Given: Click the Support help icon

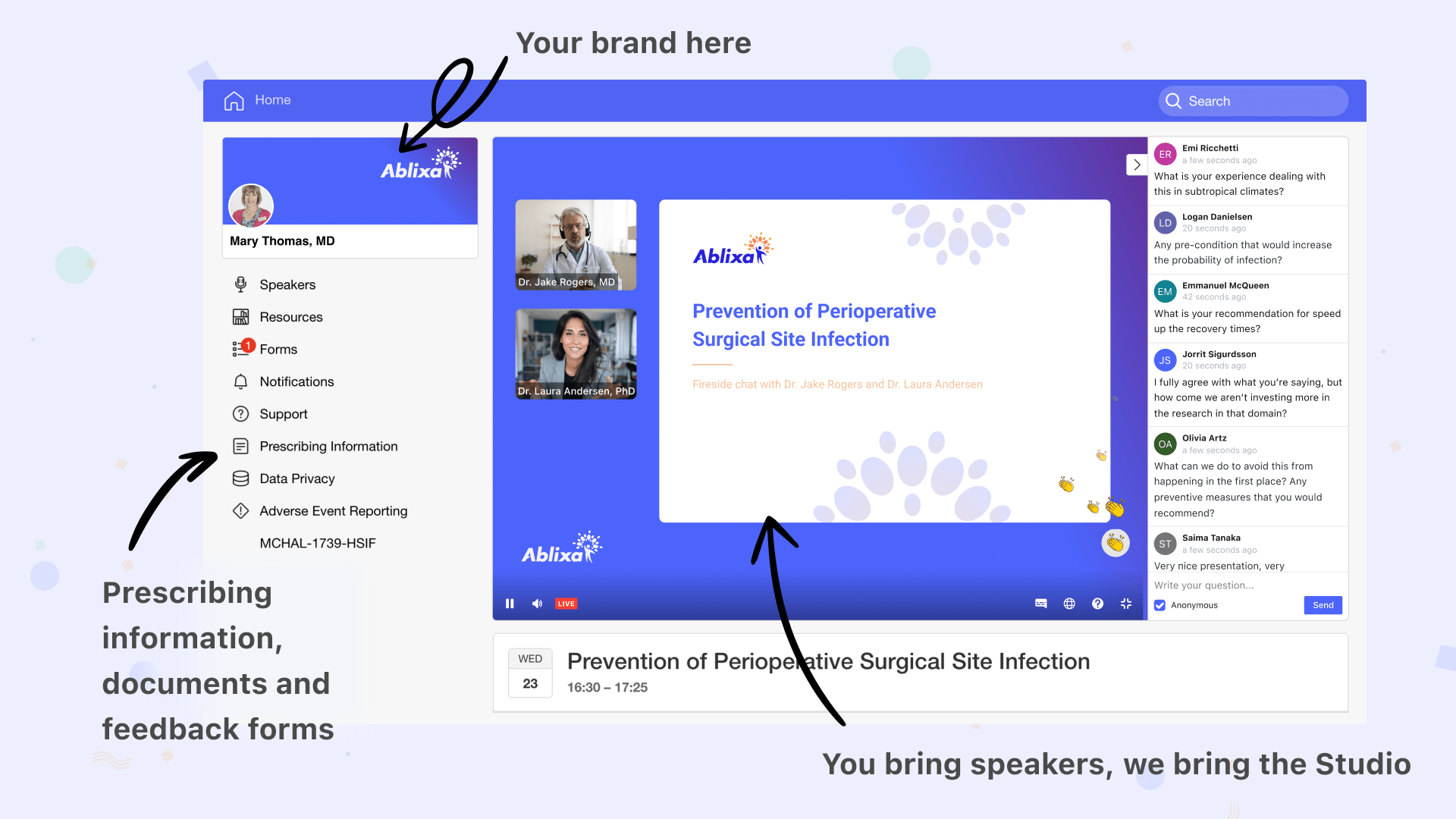Looking at the screenshot, I should pos(240,414).
